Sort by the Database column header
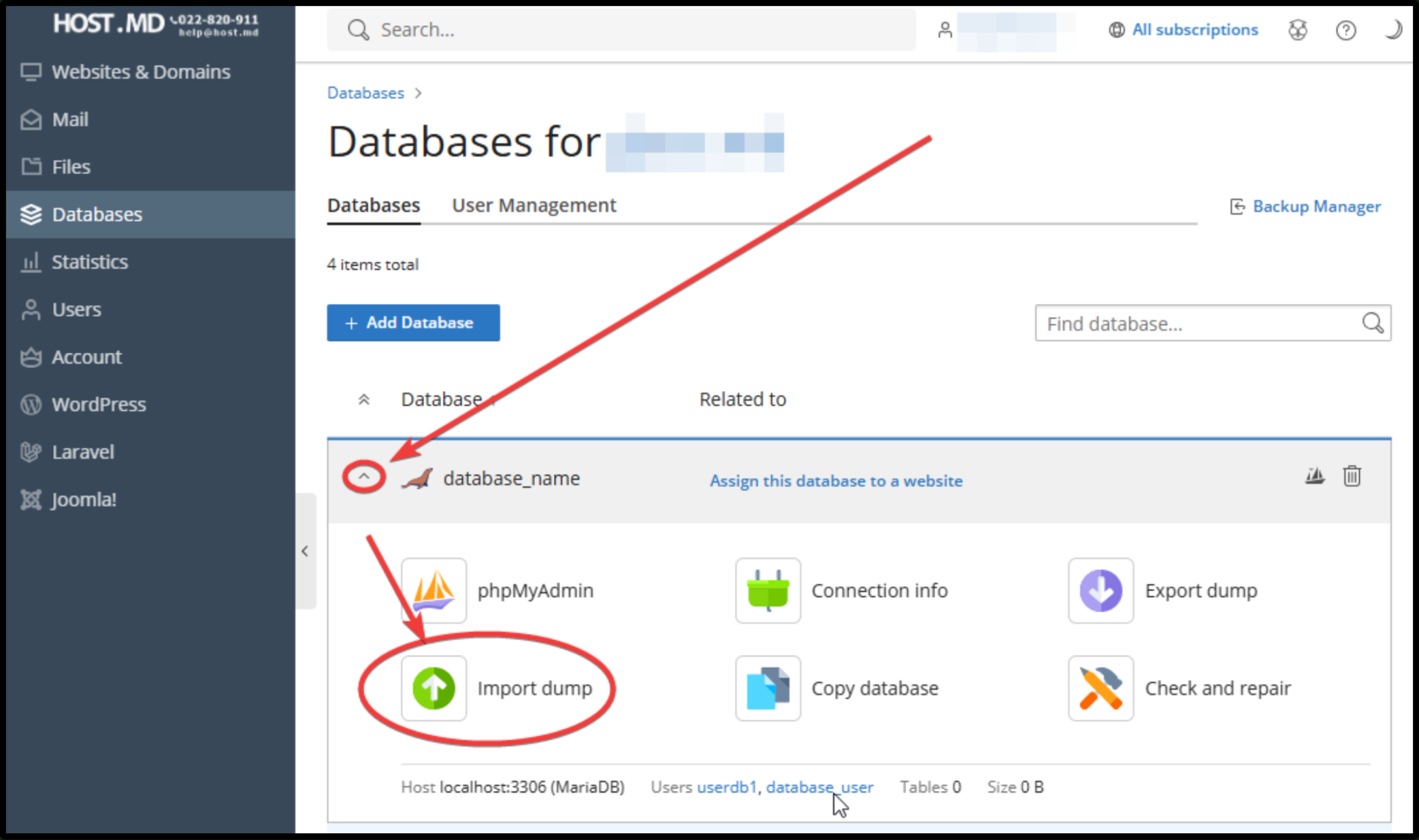This screenshot has height=840, width=1419. [442, 399]
